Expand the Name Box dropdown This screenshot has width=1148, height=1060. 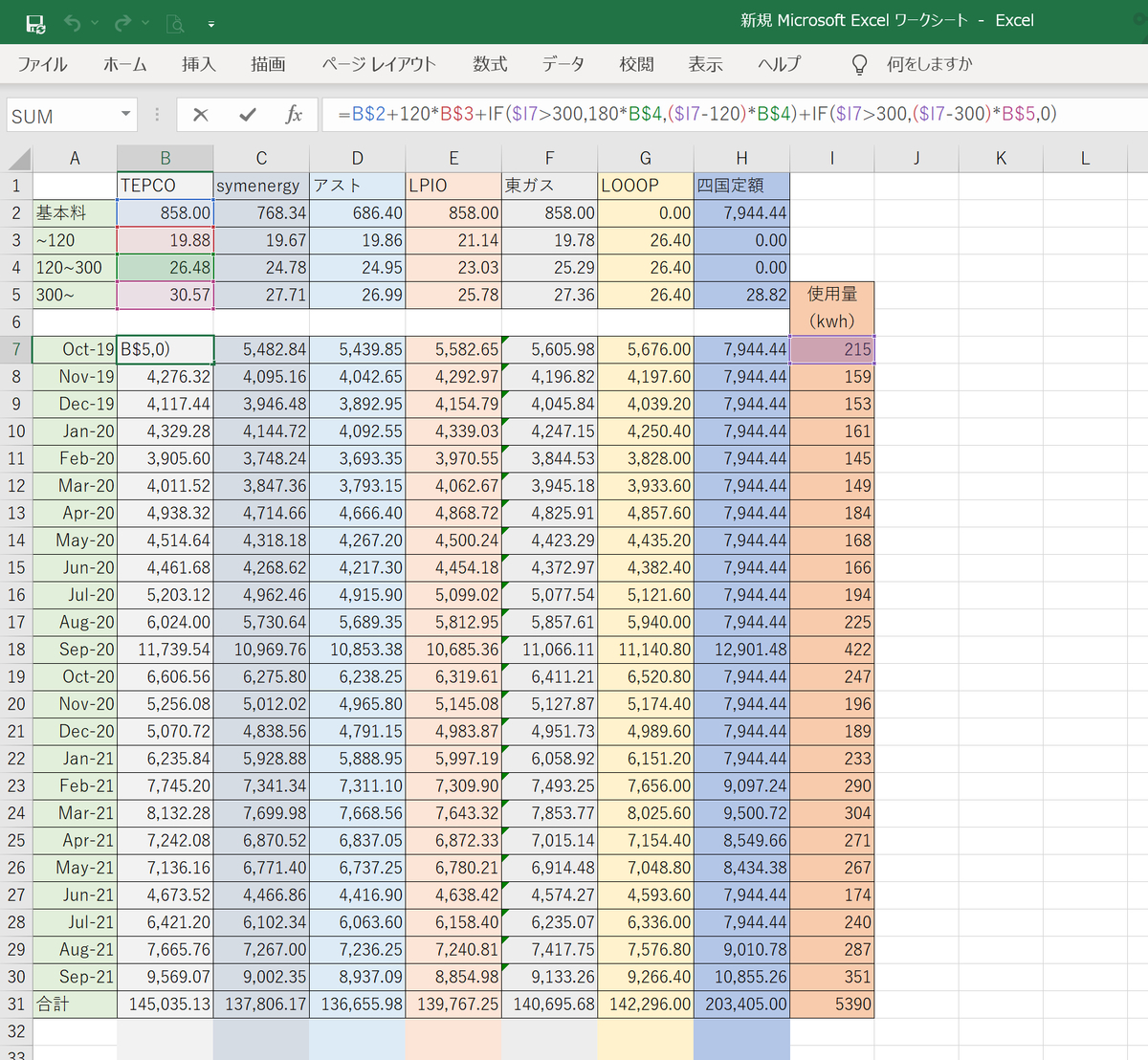(x=125, y=115)
